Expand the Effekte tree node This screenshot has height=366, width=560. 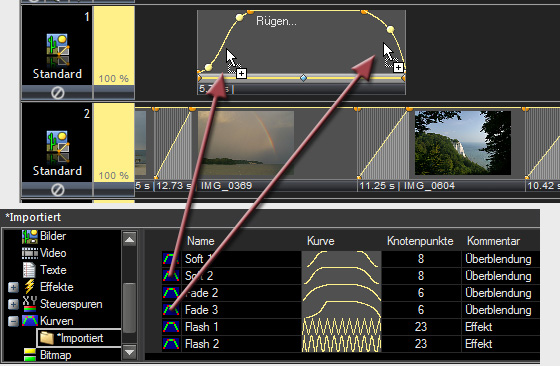coord(13,287)
